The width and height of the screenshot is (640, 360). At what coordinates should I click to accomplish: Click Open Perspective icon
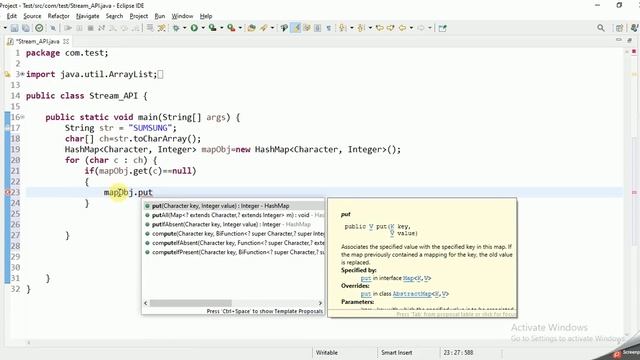619,28
